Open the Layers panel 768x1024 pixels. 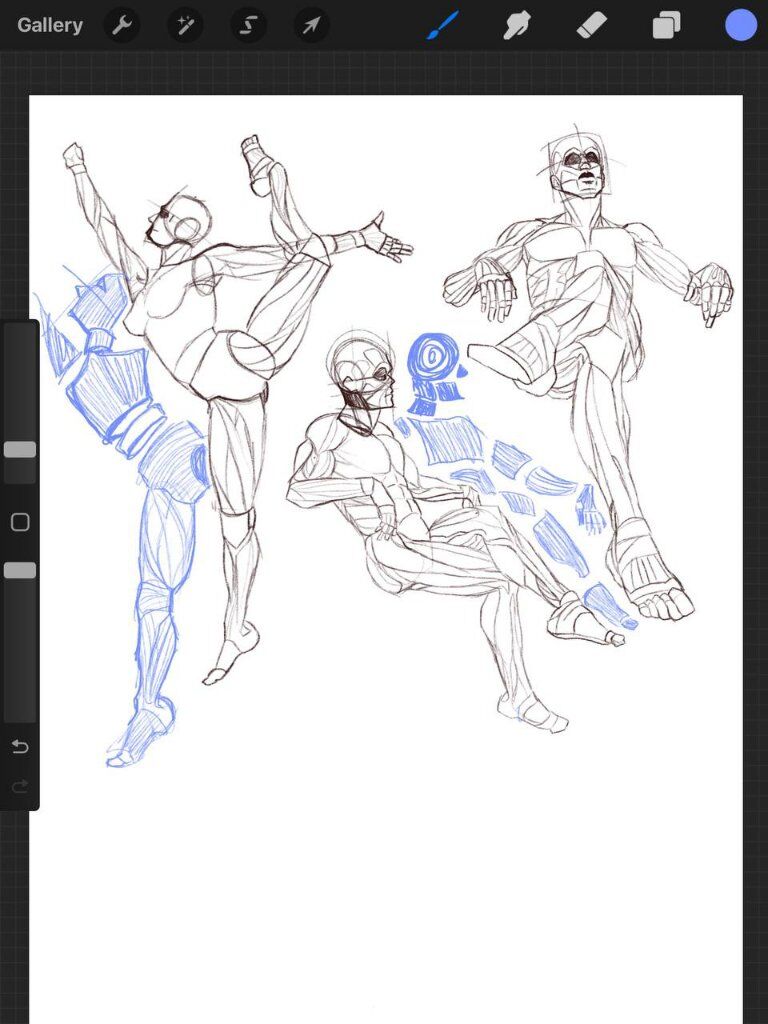click(x=667, y=25)
